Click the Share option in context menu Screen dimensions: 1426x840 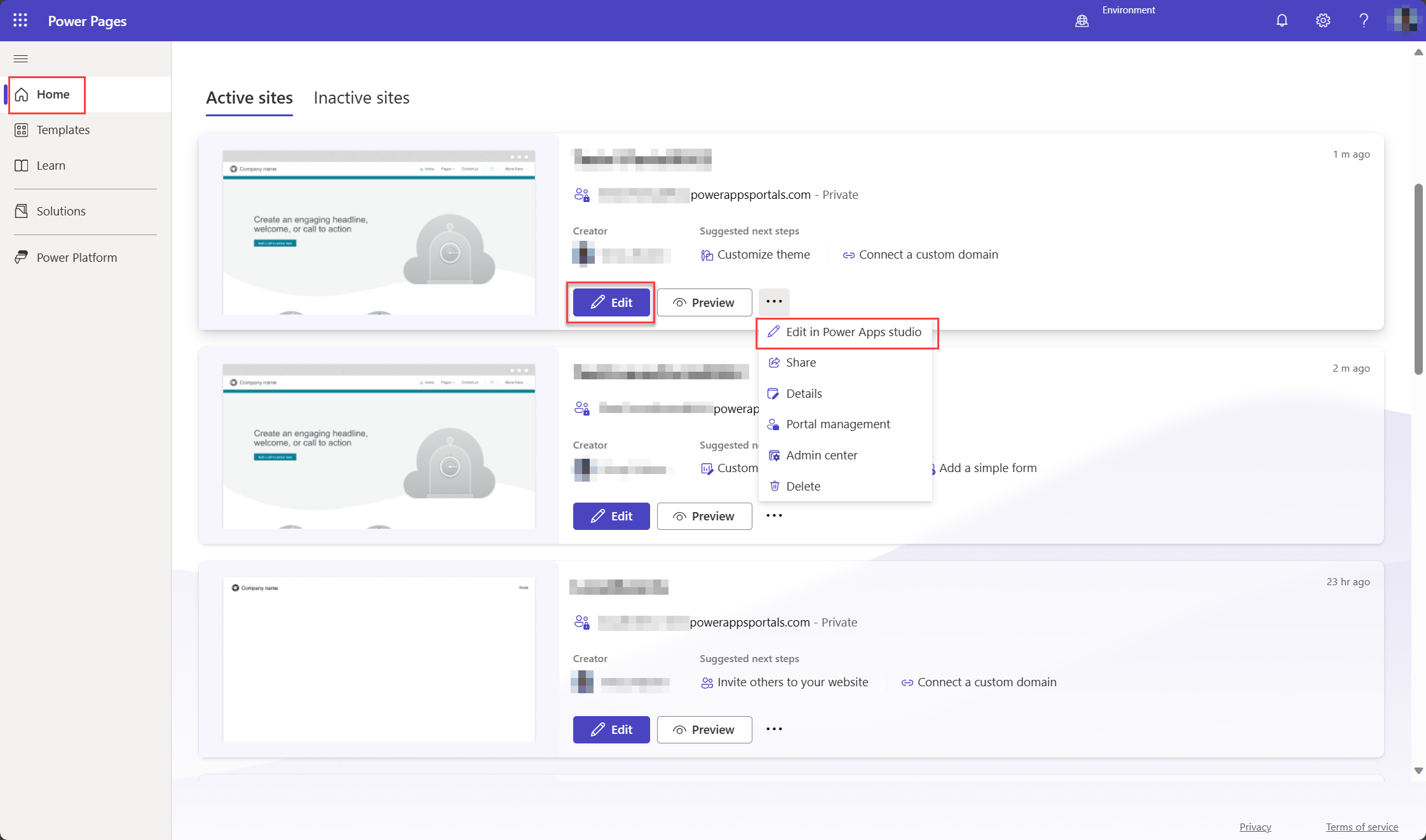point(800,362)
